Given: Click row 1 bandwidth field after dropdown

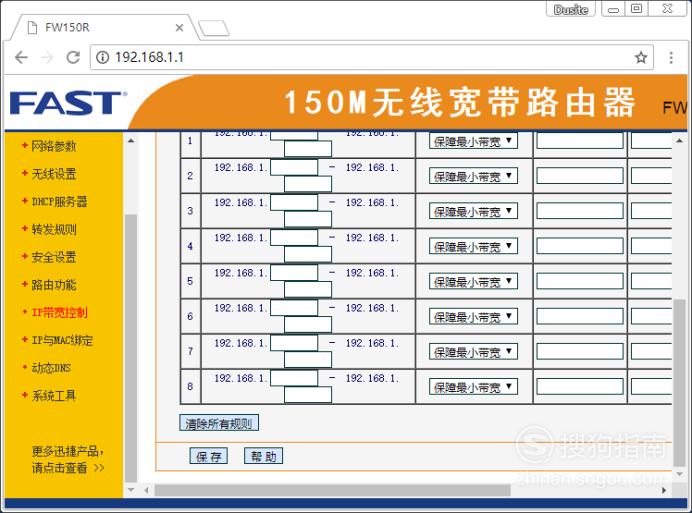Looking at the screenshot, I should pyautogui.click(x=580, y=141).
